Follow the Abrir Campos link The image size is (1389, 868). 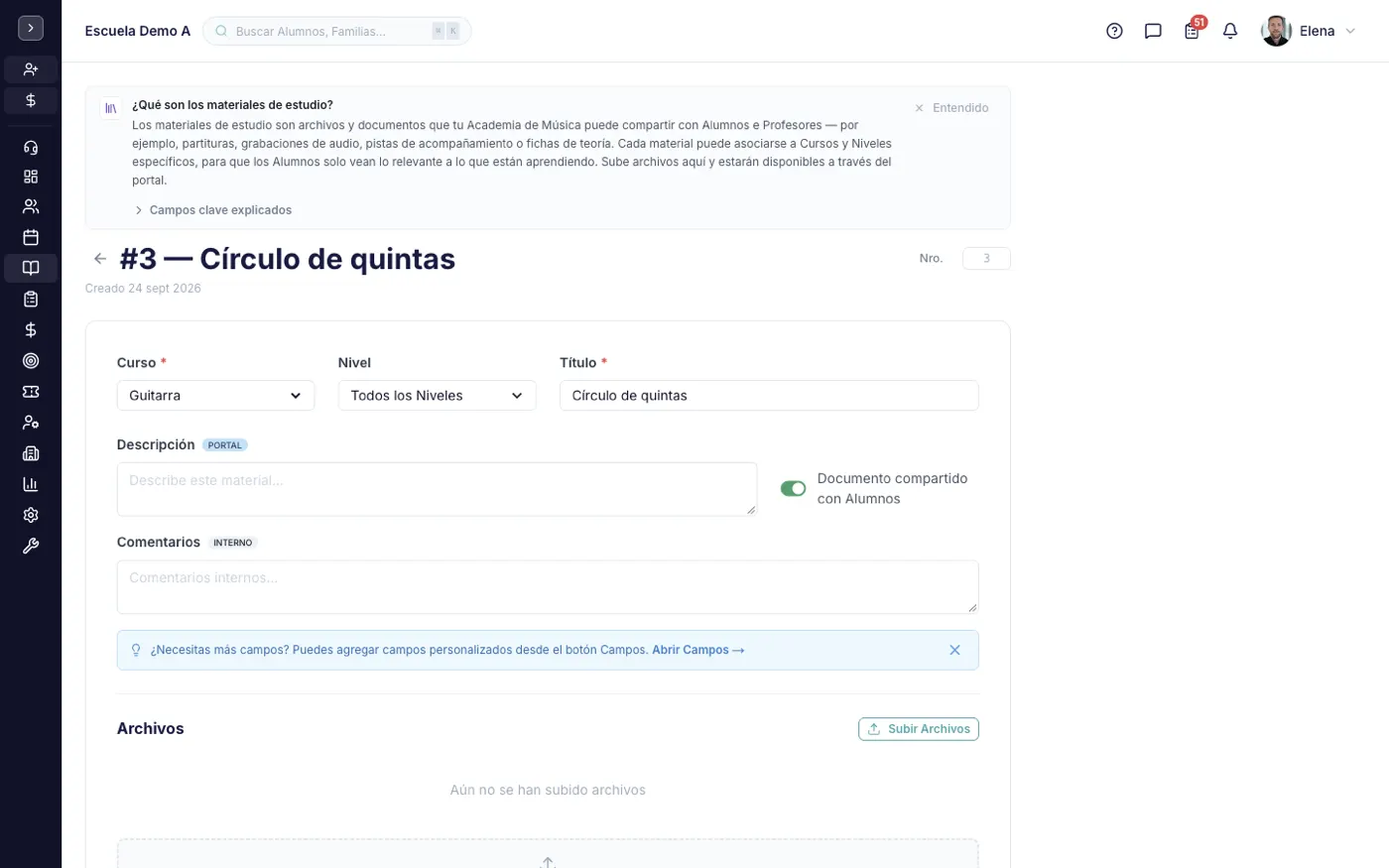click(x=698, y=650)
